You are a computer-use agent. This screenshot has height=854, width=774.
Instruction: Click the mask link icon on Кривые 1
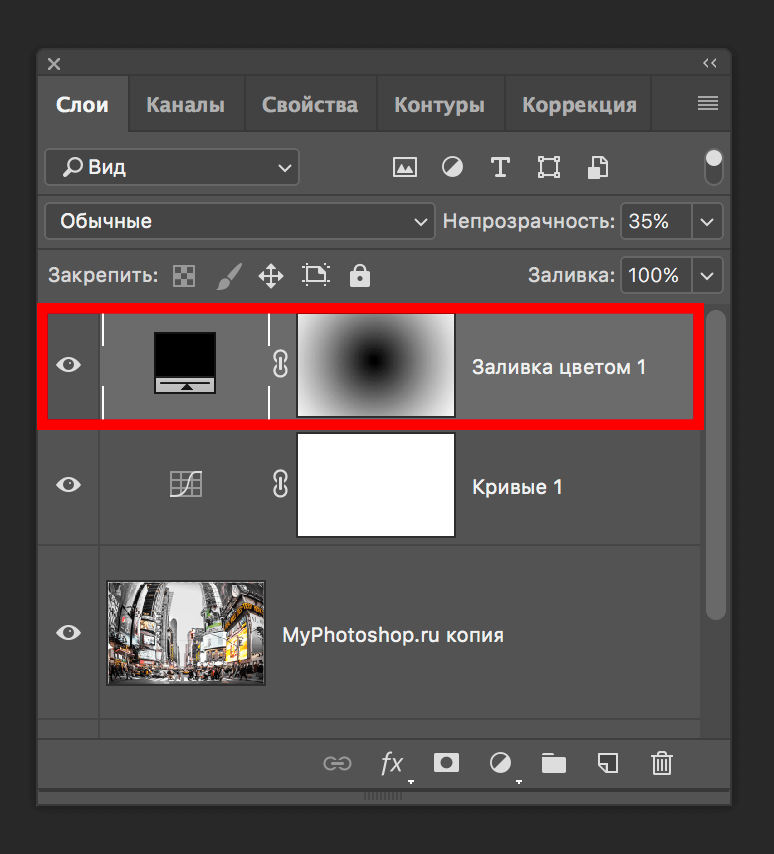click(x=280, y=484)
